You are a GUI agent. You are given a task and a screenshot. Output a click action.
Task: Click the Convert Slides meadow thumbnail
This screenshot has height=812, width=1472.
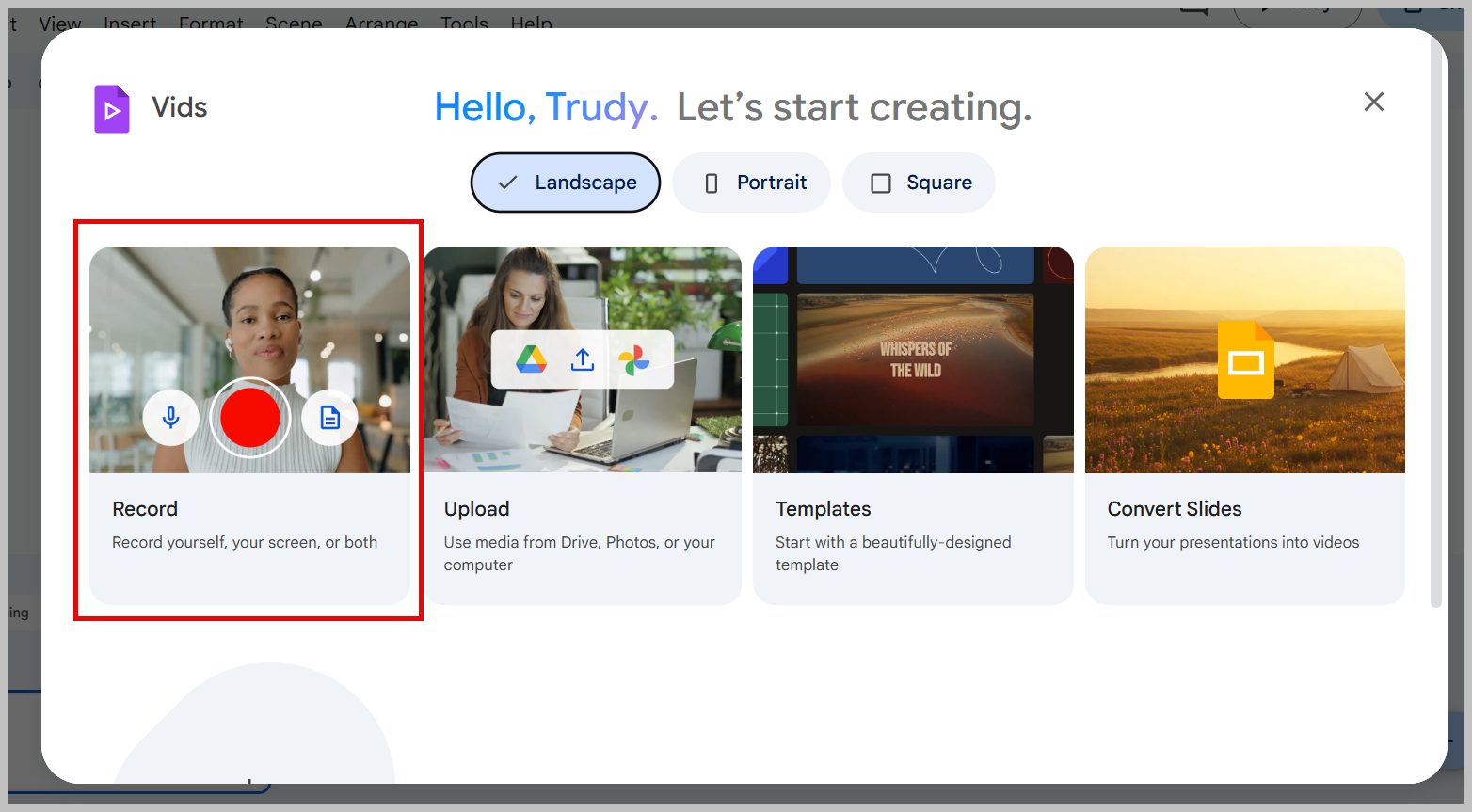point(1245,359)
